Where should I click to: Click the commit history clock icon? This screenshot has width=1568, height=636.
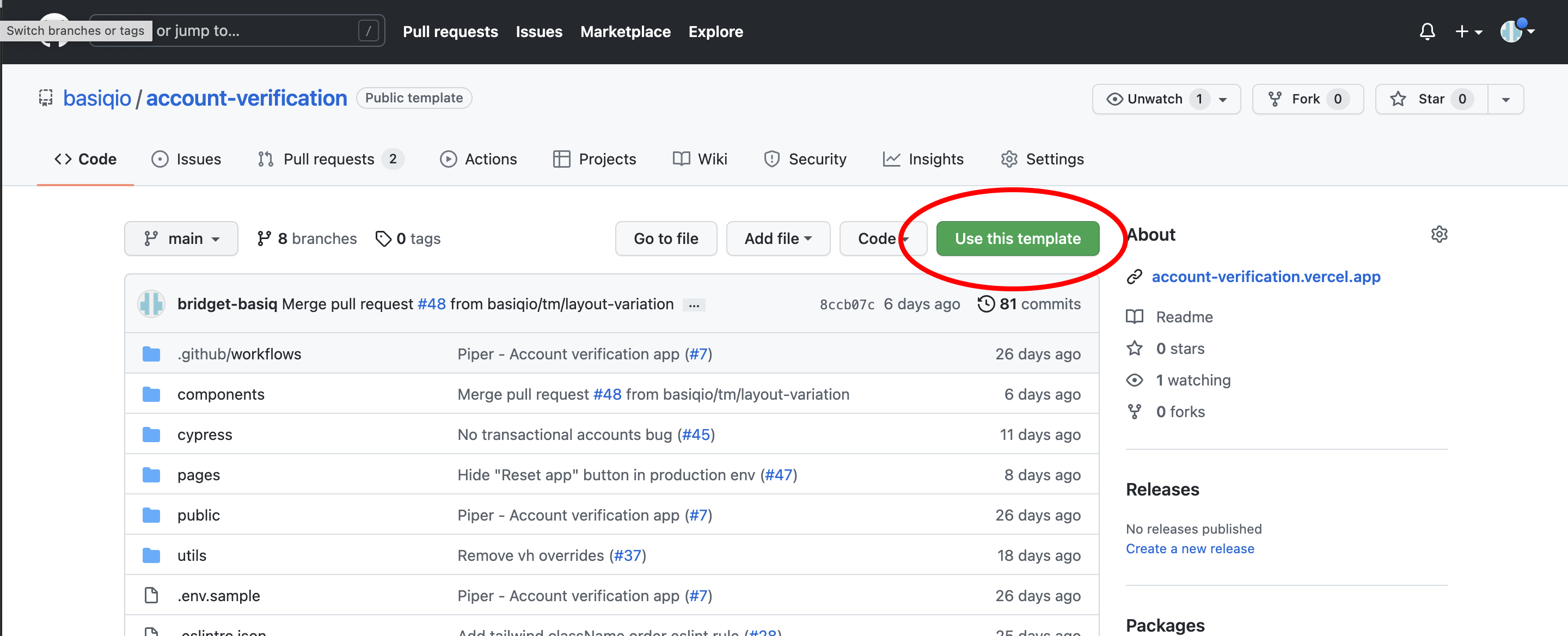tap(985, 304)
